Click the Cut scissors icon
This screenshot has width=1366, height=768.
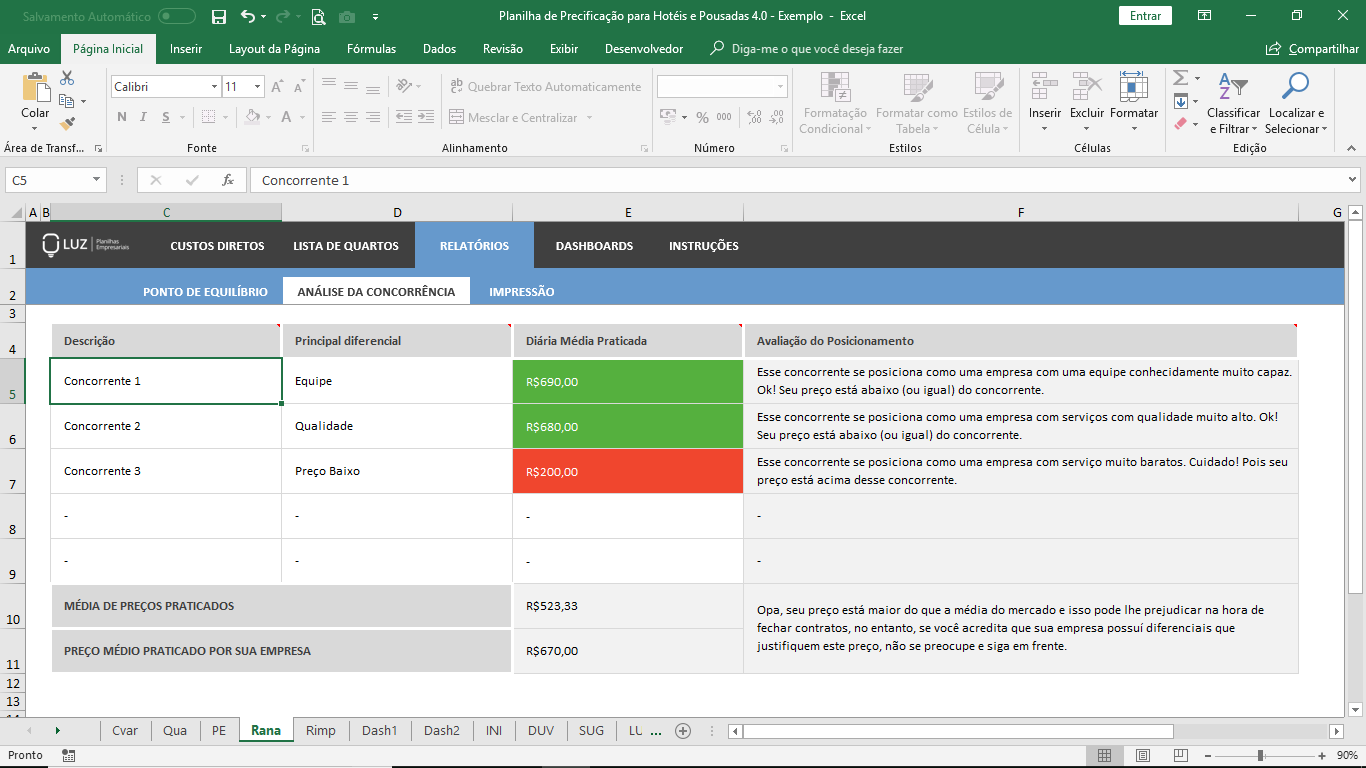[x=67, y=78]
